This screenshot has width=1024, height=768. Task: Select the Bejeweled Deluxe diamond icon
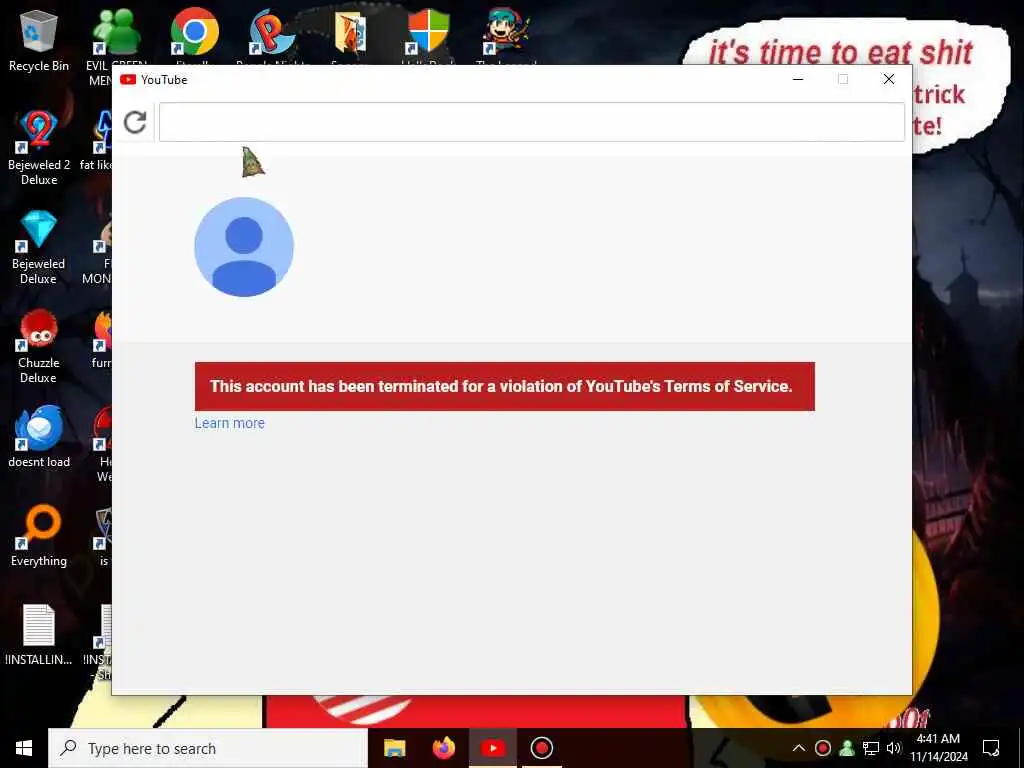(x=39, y=230)
